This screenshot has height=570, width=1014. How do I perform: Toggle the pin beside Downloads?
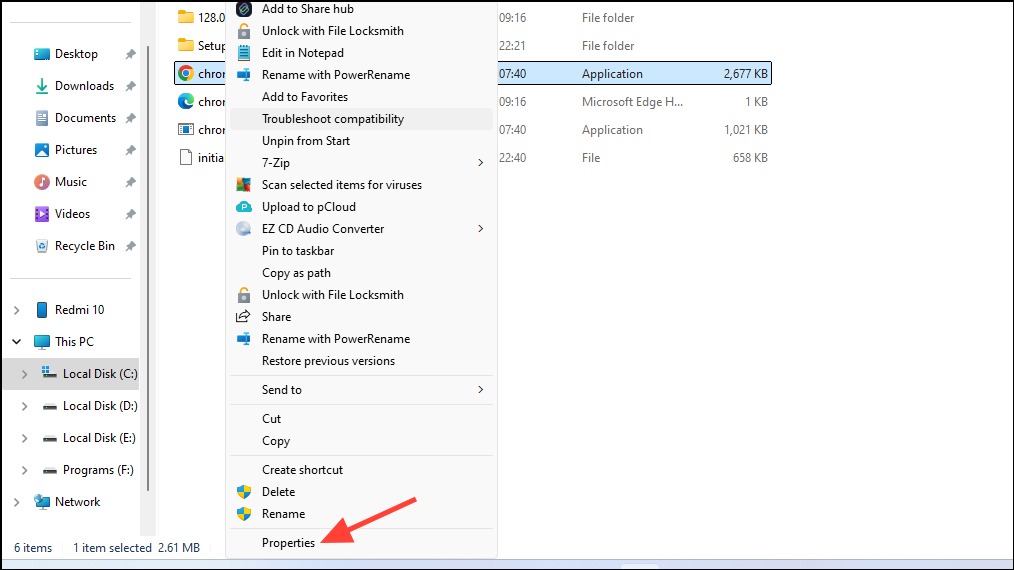131,86
